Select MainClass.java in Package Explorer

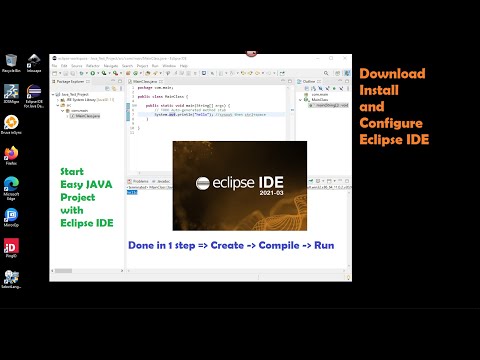point(85,116)
